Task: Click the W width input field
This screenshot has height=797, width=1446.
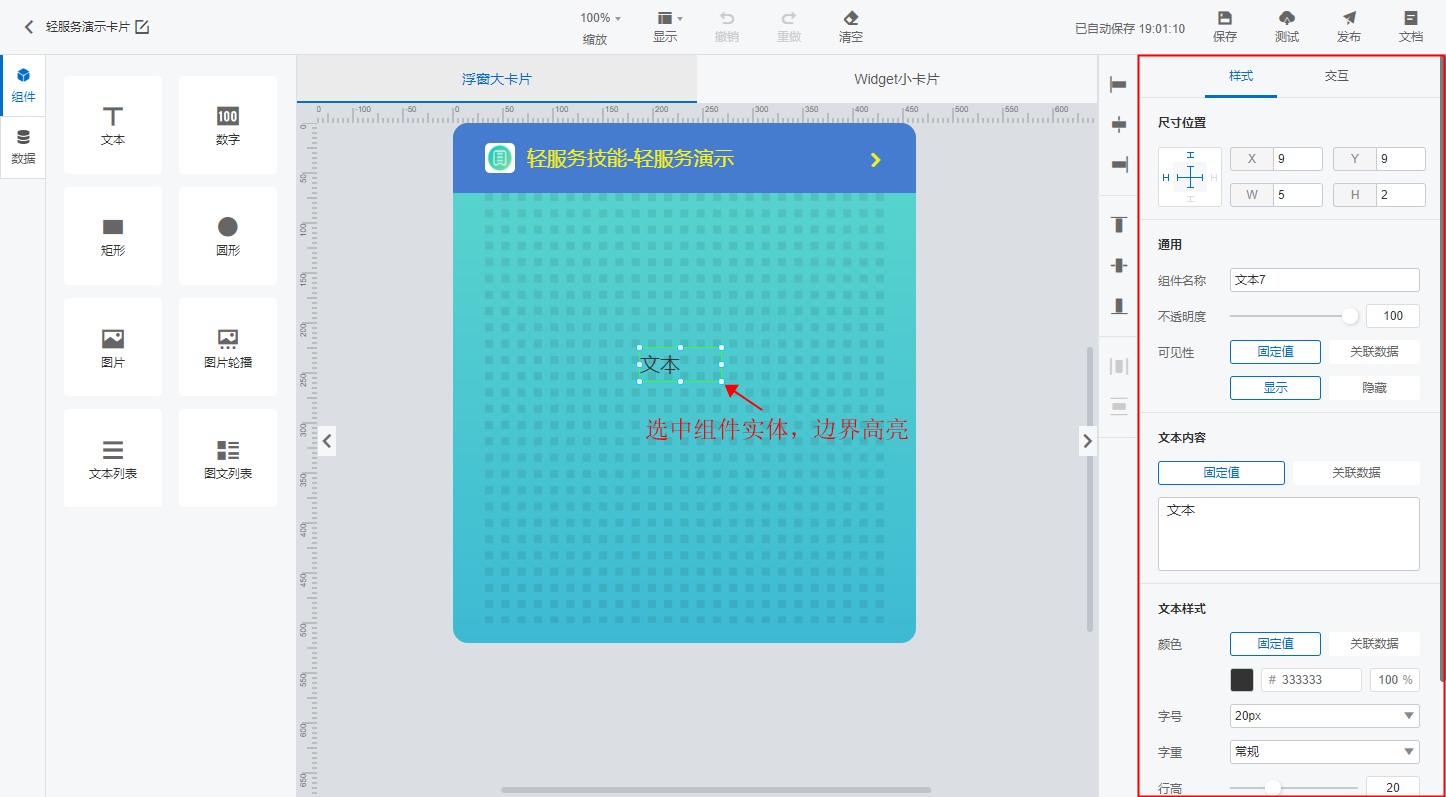Action: (1298, 195)
